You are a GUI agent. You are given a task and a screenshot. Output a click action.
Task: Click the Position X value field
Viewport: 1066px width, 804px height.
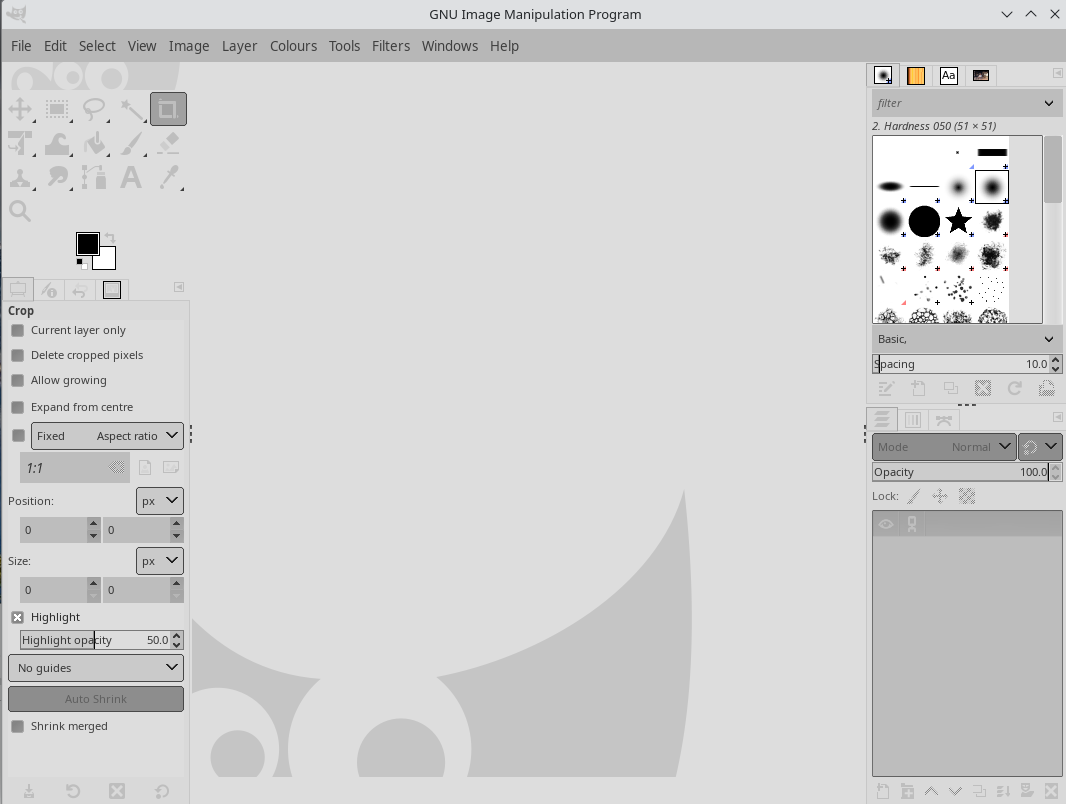click(54, 530)
